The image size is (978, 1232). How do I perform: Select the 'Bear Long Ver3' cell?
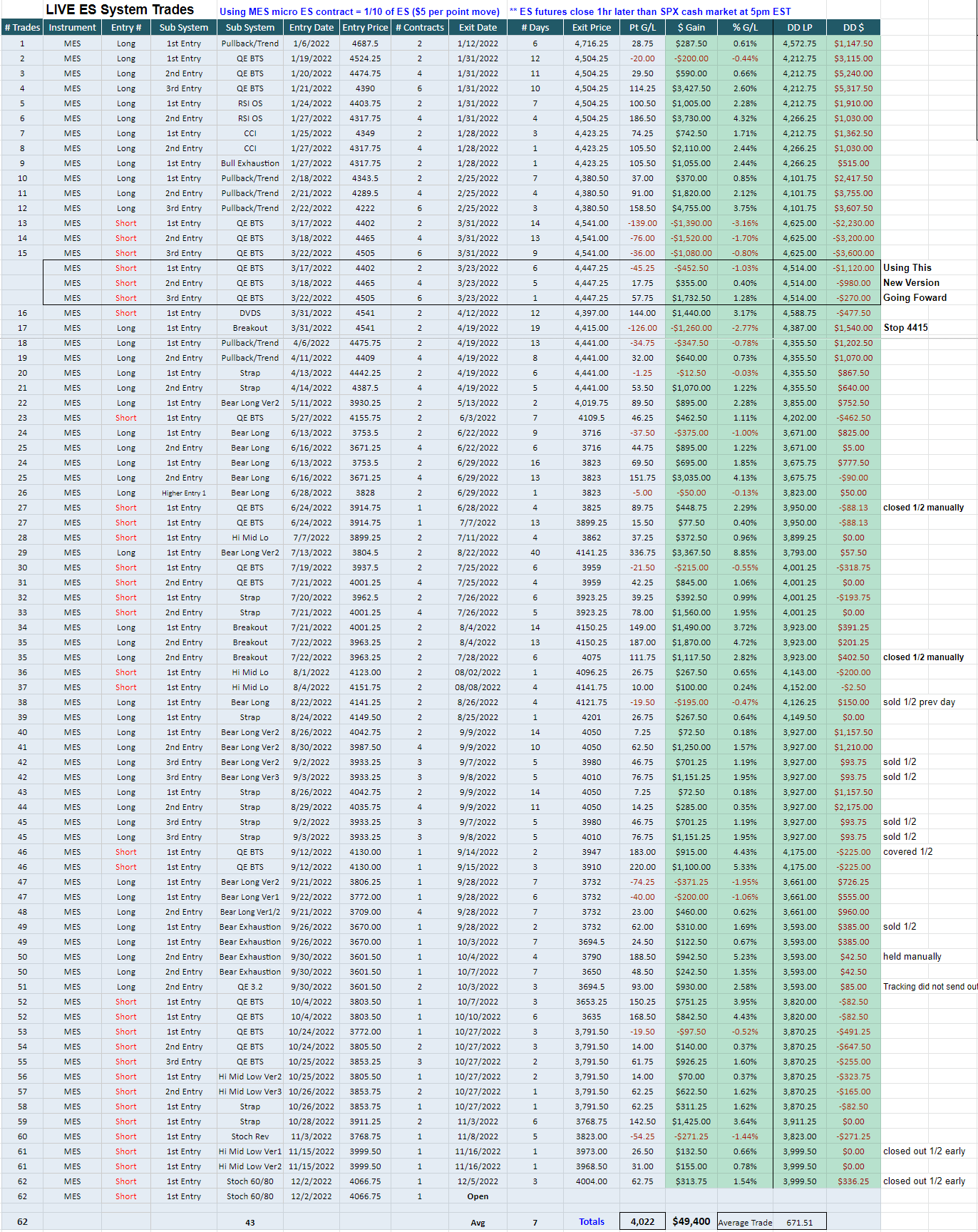click(250, 778)
